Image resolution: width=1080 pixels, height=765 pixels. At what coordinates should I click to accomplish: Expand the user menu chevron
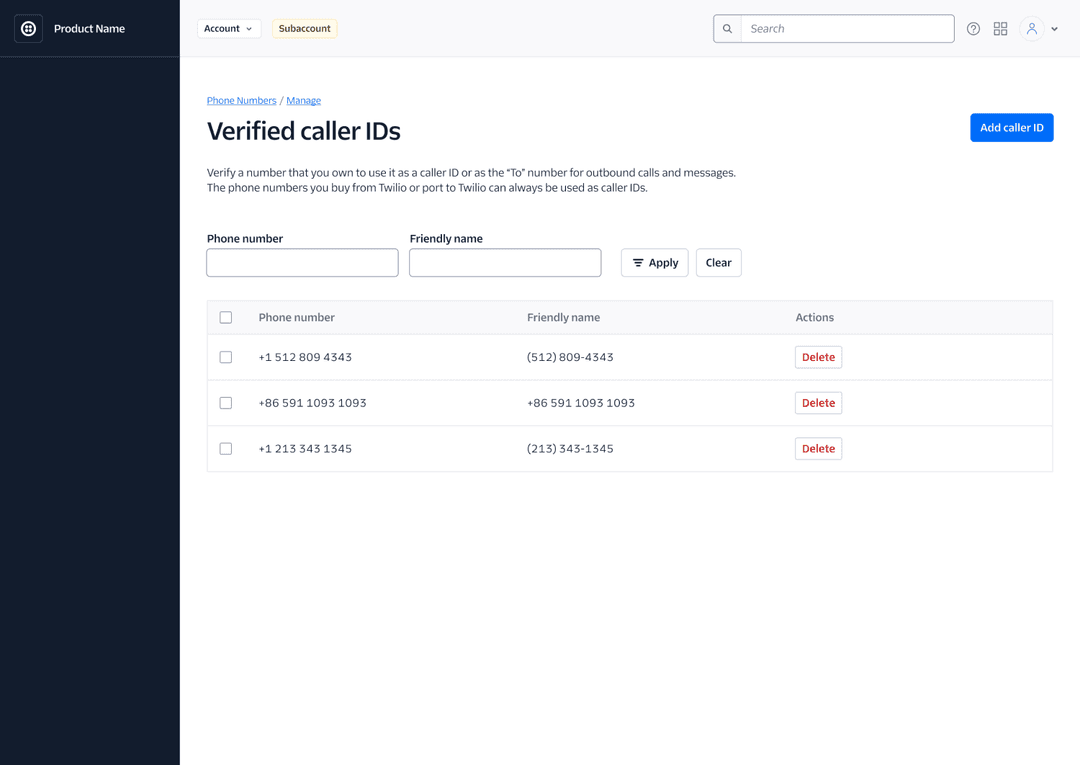1055,30
